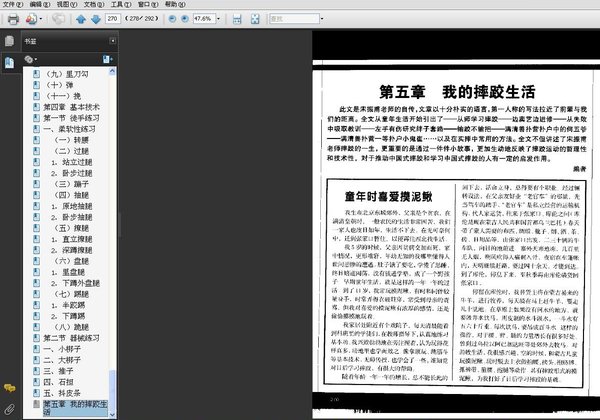The image size is (600, 420).
Task: Click the Print icon in toolbar
Action: [13, 19]
